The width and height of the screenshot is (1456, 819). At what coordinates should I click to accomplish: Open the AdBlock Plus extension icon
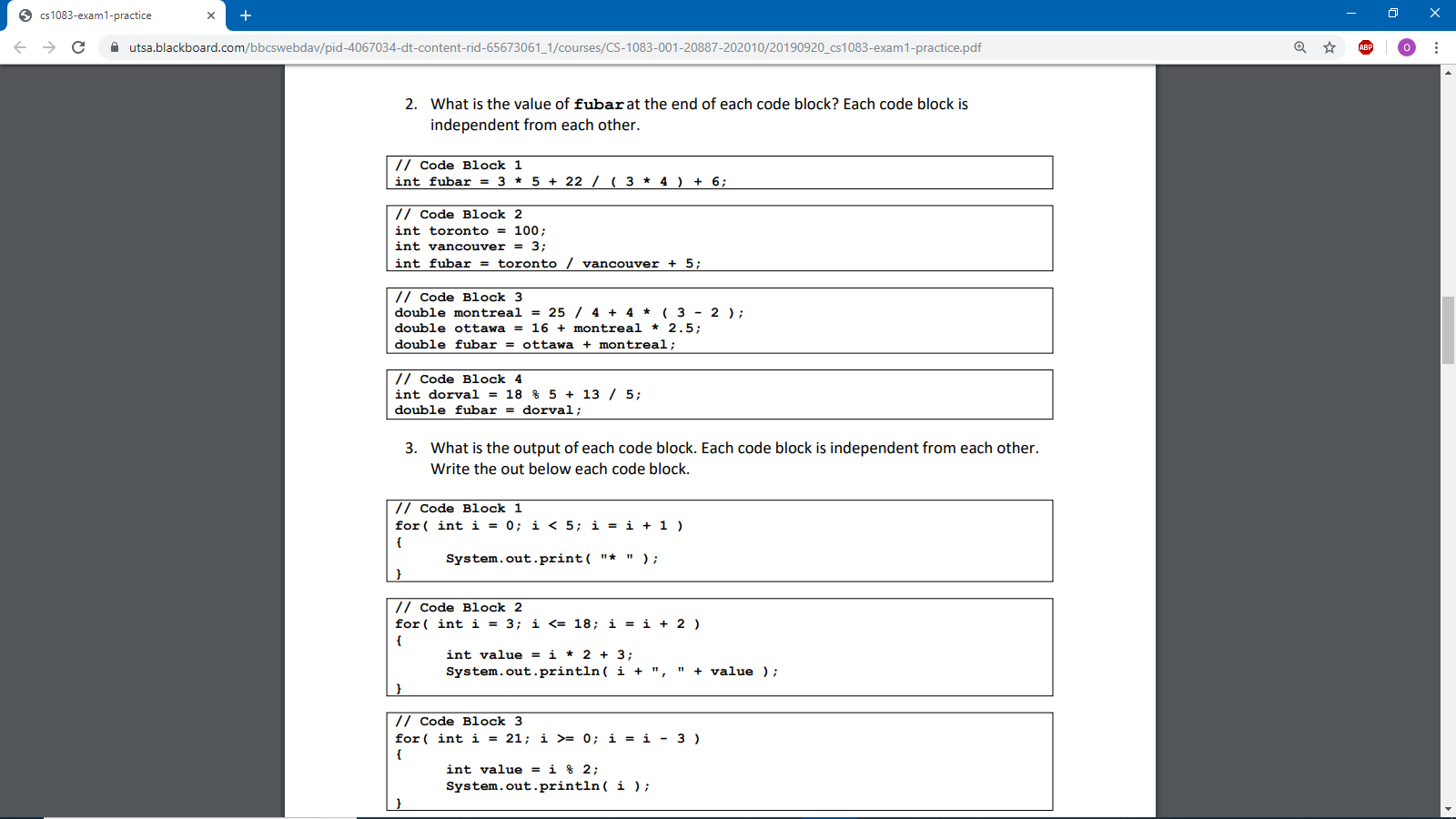point(1366,47)
